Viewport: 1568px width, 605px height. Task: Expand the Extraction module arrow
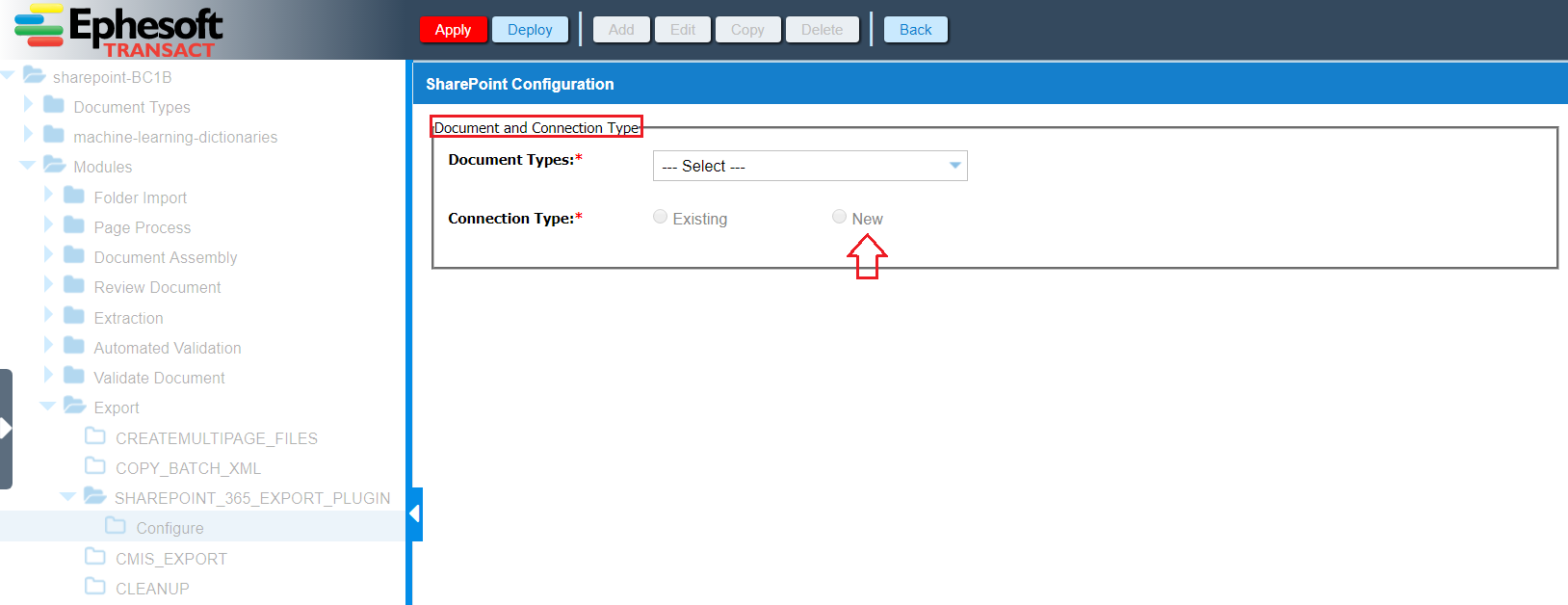48,315
